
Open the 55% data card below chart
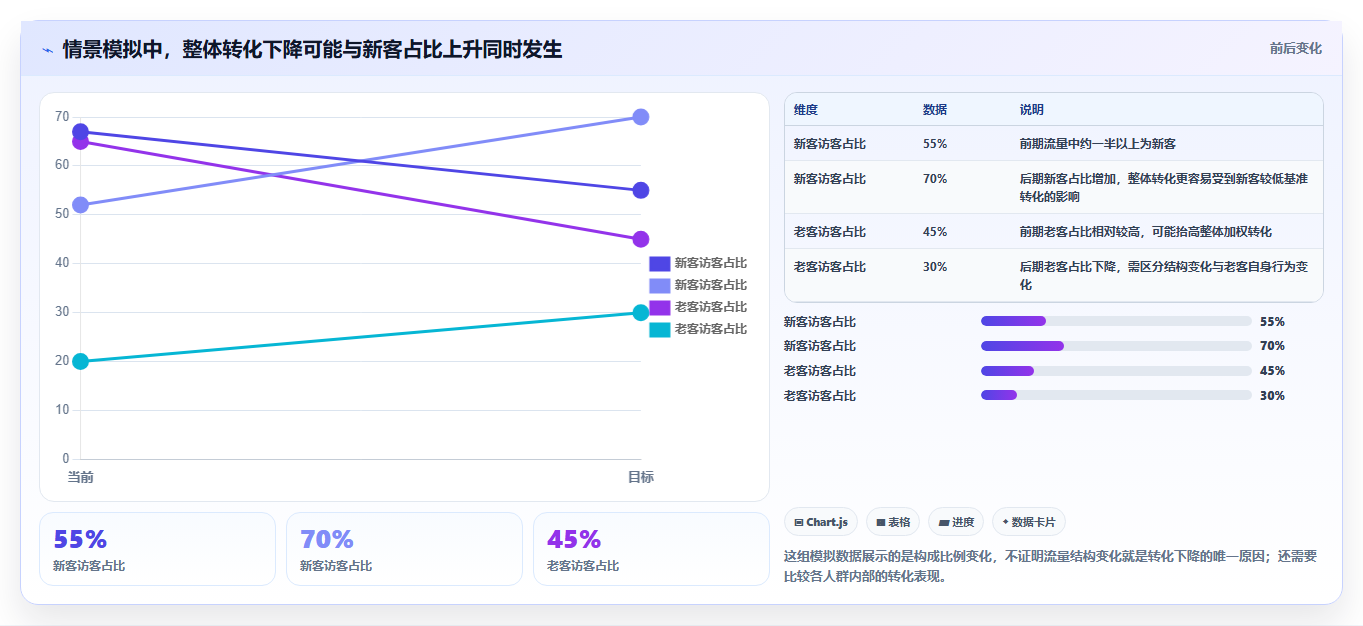(x=157, y=549)
